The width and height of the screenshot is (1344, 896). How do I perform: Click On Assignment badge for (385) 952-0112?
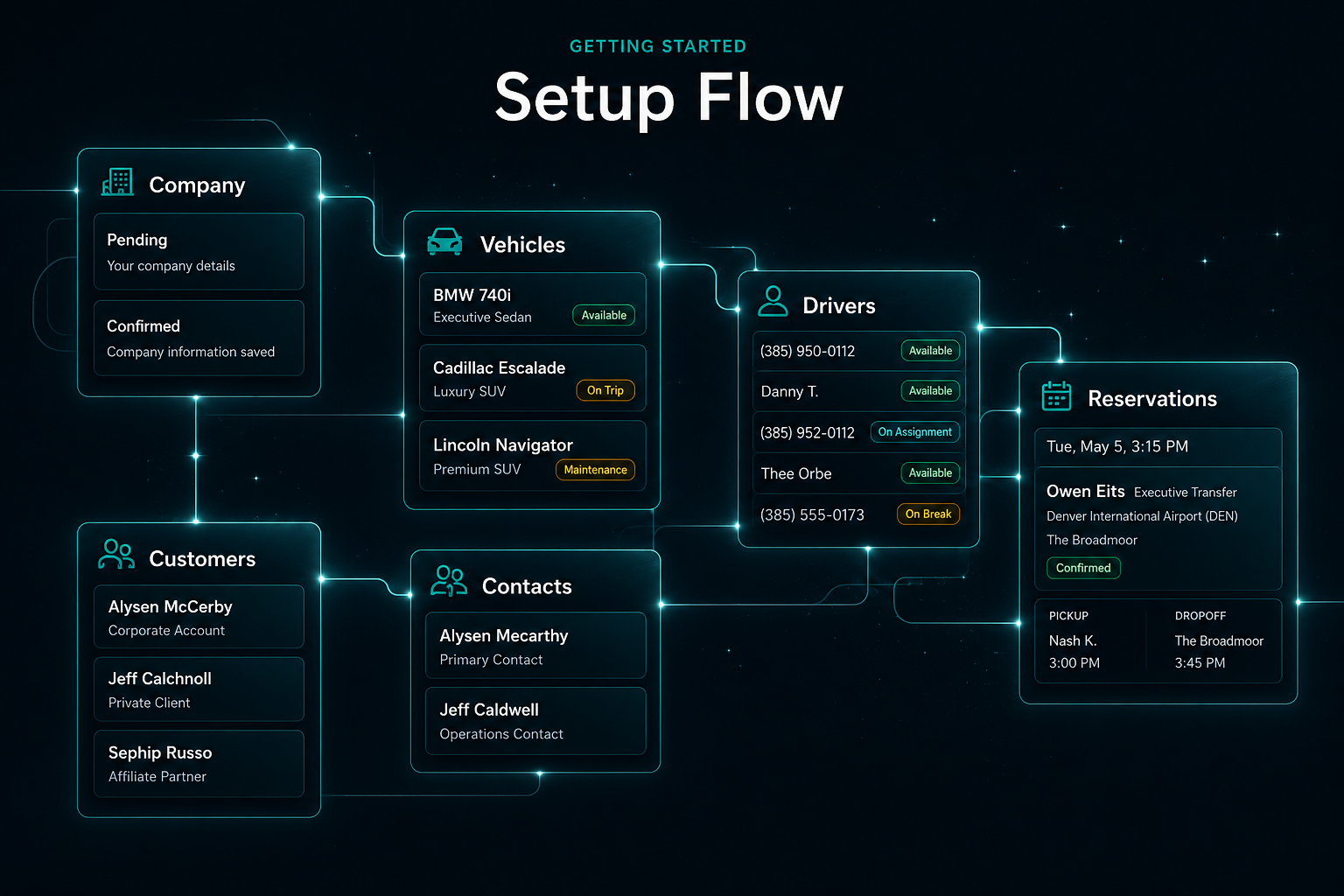(x=914, y=432)
